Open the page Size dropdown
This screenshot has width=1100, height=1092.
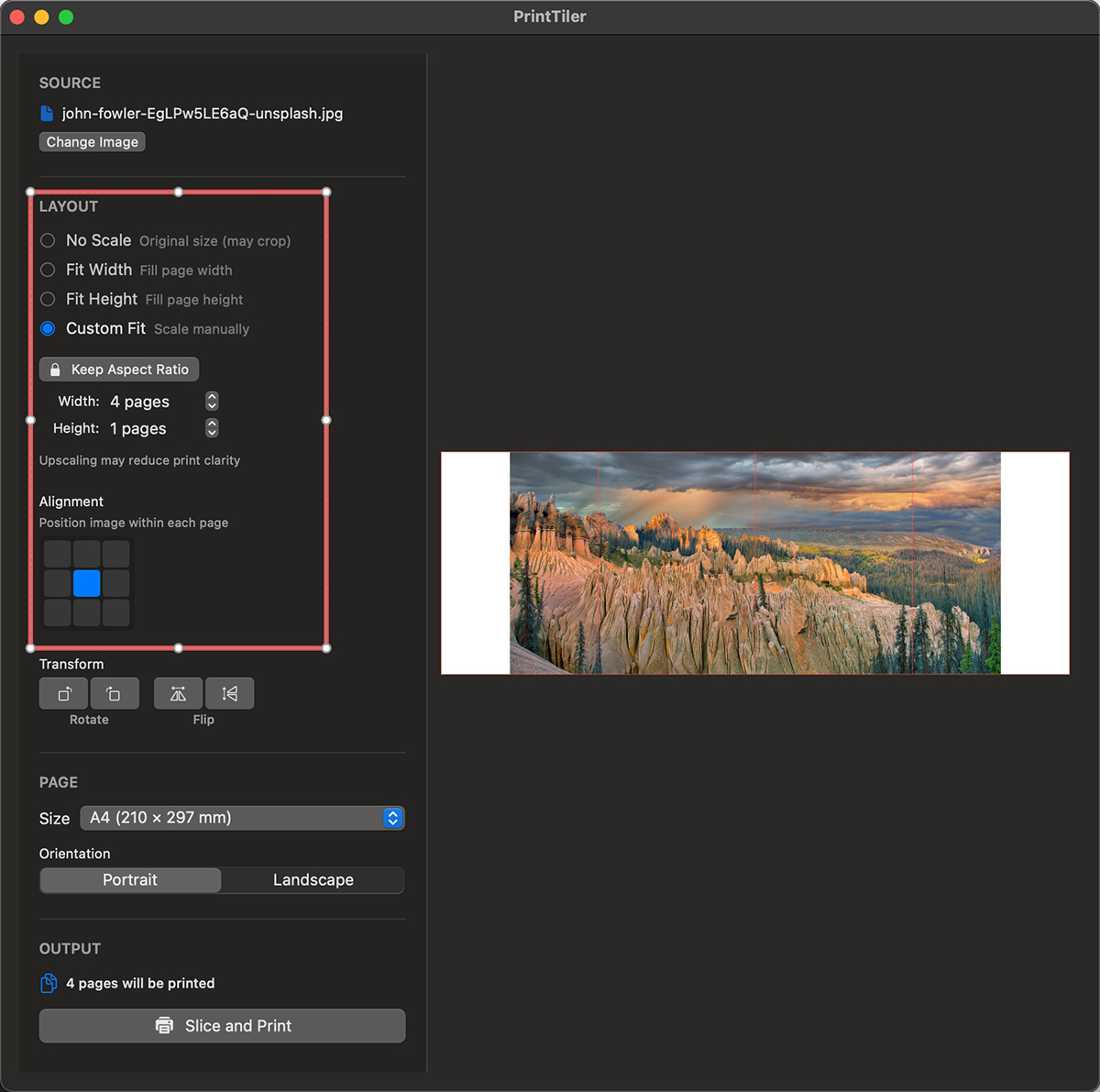coord(242,818)
